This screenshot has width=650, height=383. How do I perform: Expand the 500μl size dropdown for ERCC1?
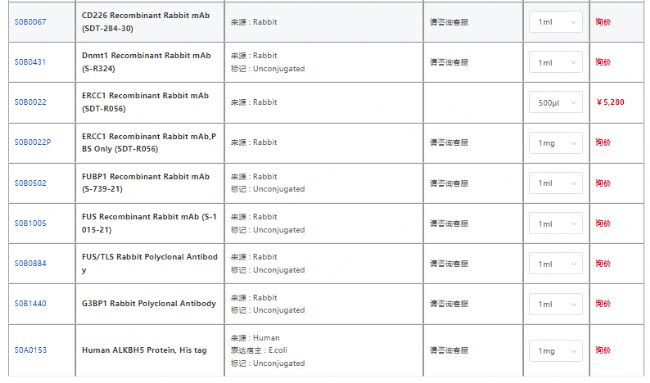555,102
